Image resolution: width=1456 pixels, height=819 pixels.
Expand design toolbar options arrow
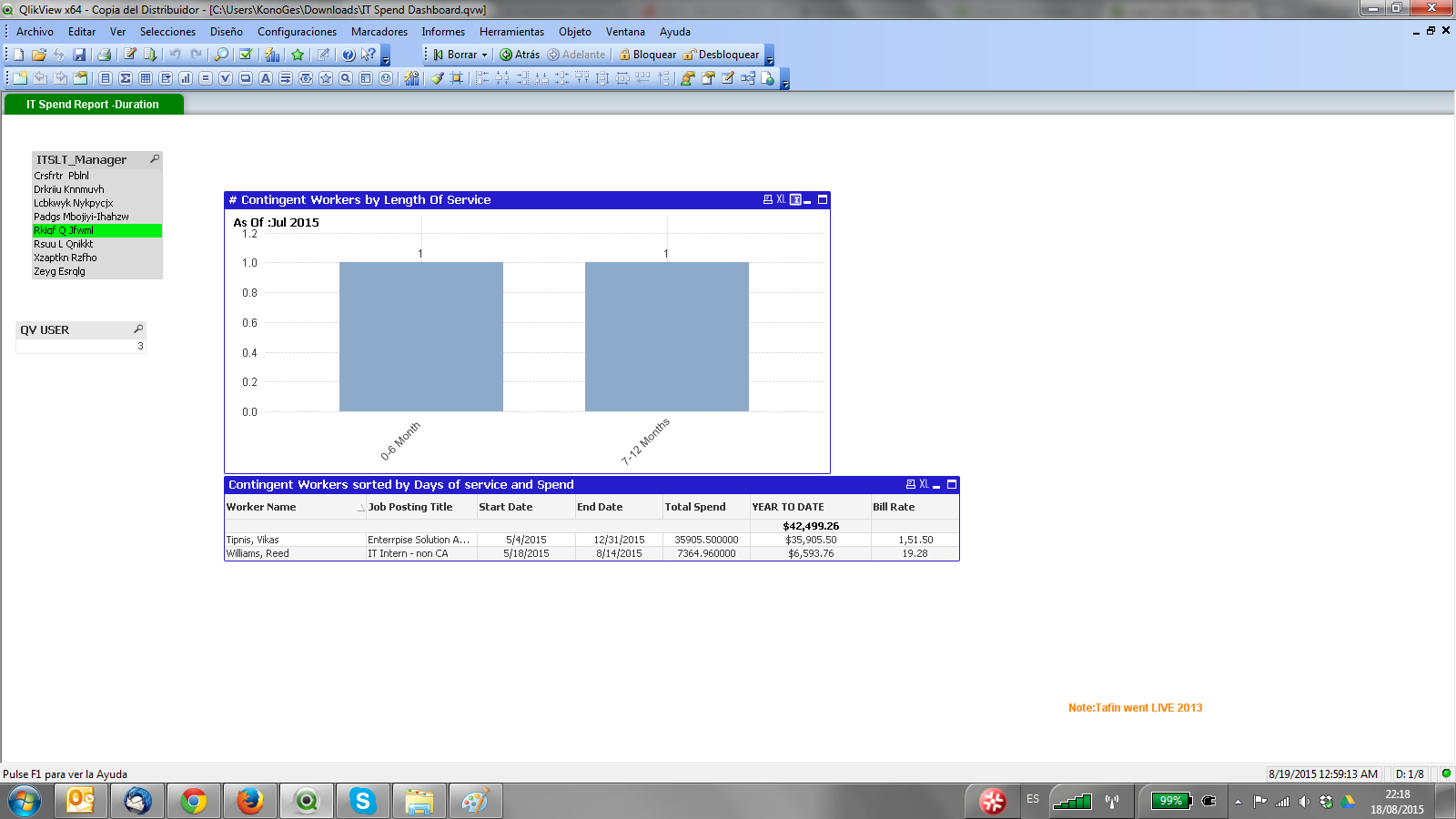pyautogui.click(x=785, y=81)
